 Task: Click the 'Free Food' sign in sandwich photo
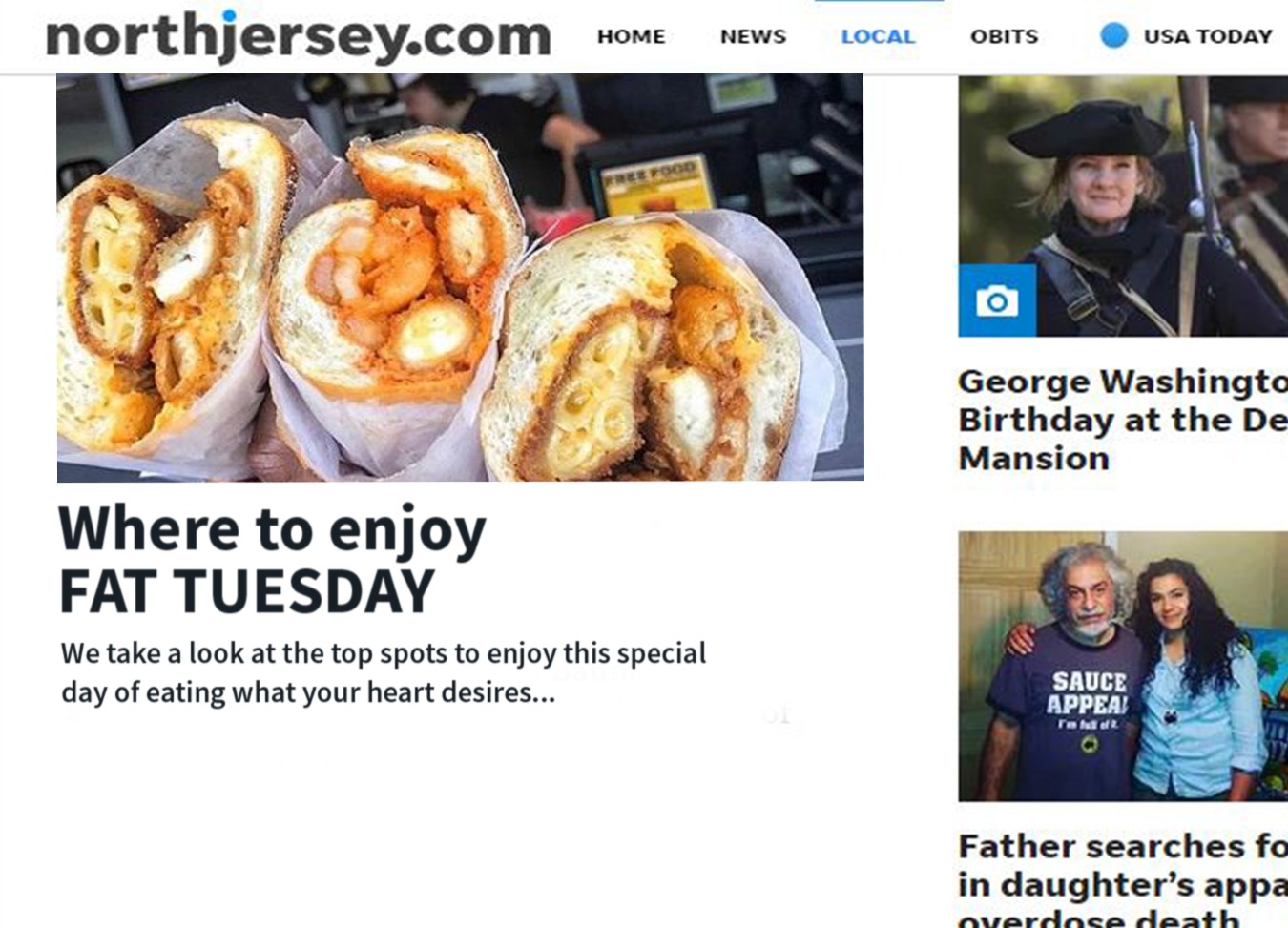(653, 182)
